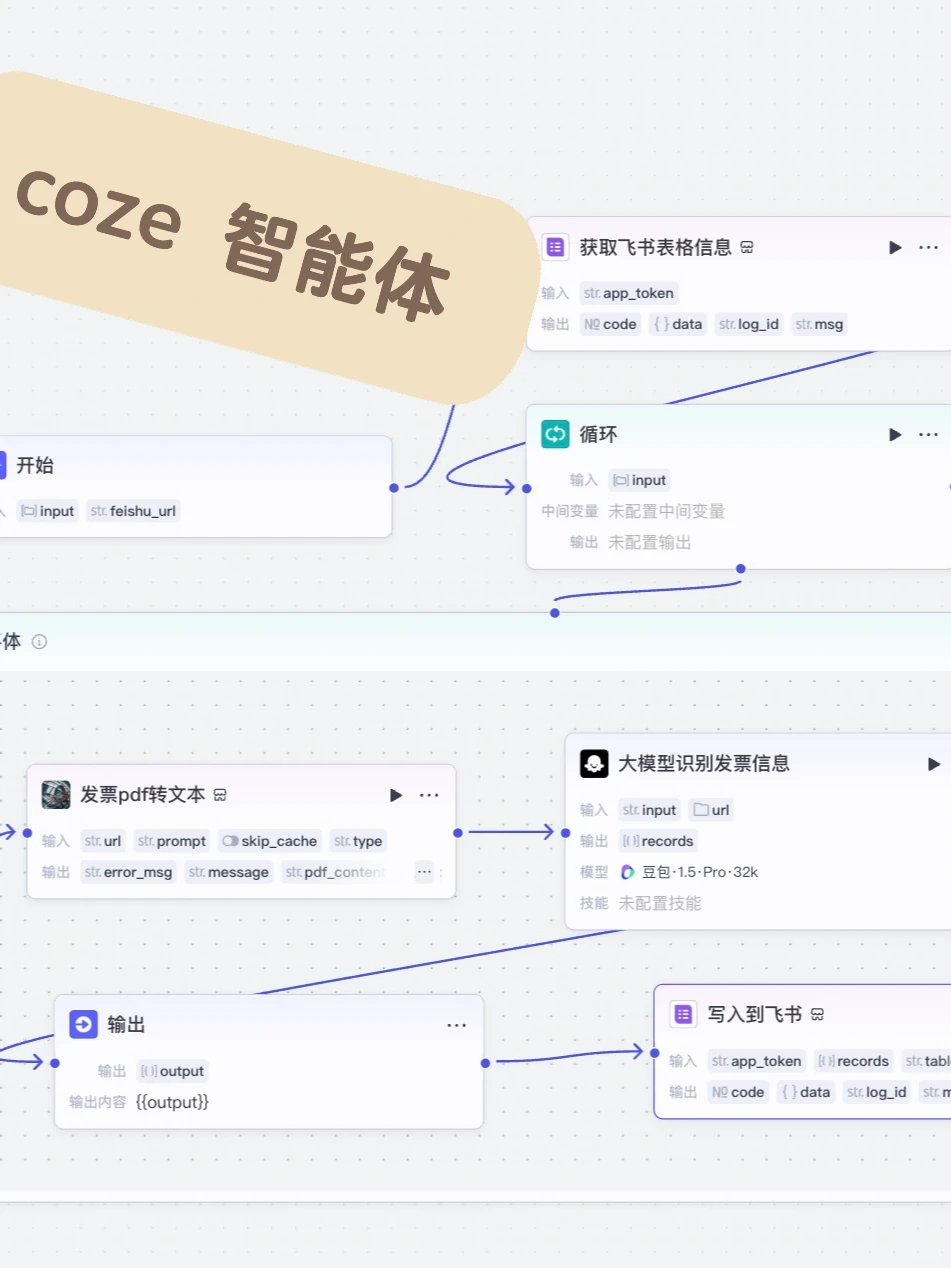Click the 发票pdf转文本 node thumbnail icon

pyautogui.click(x=56, y=795)
